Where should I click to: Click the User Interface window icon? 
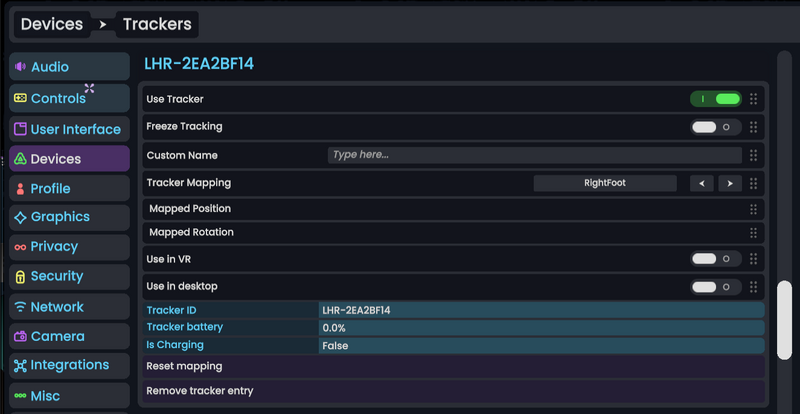(20, 129)
